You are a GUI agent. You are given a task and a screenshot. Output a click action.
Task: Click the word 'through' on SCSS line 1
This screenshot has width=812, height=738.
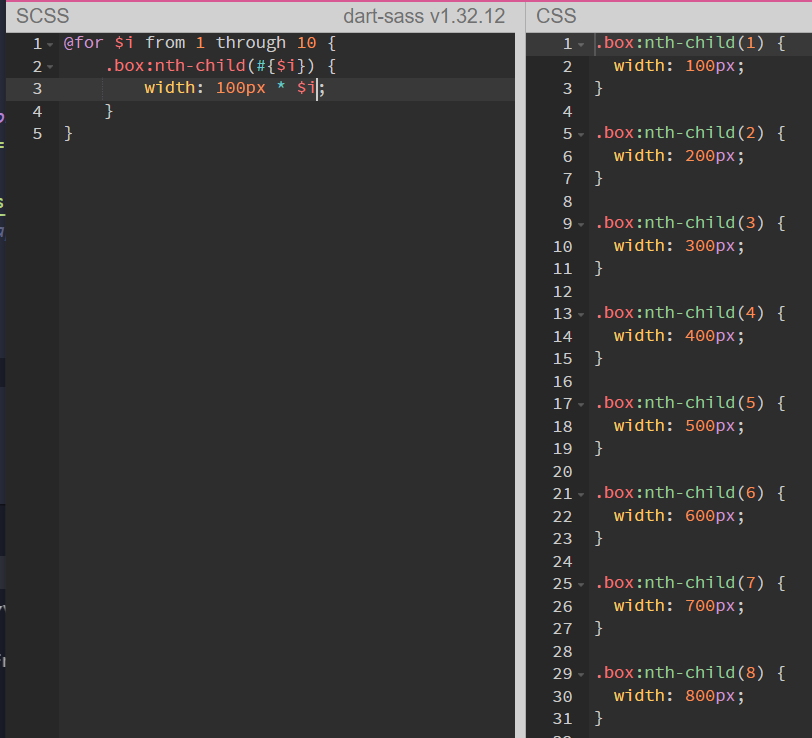coord(251,43)
